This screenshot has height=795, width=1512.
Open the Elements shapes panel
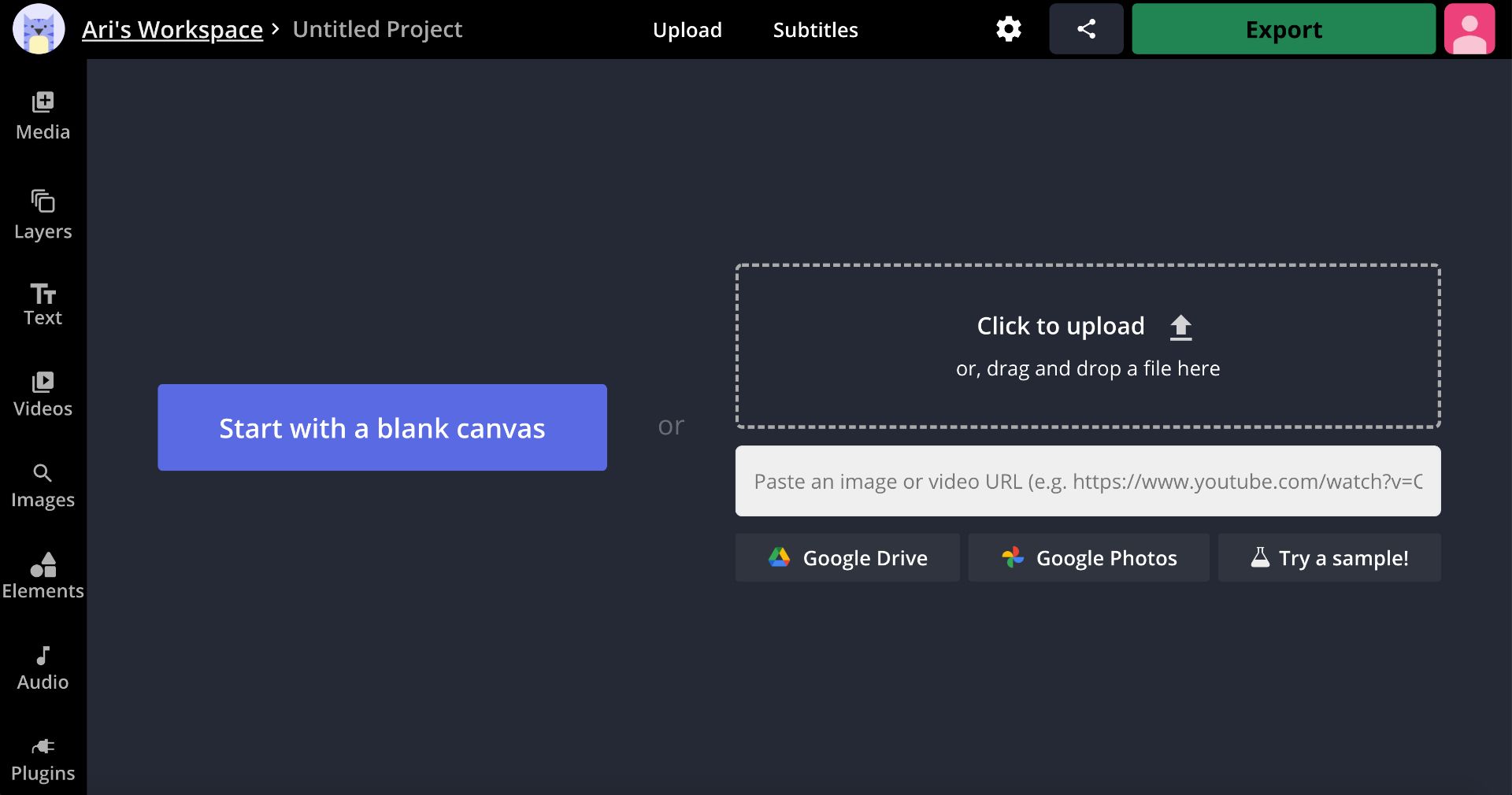tap(43, 576)
